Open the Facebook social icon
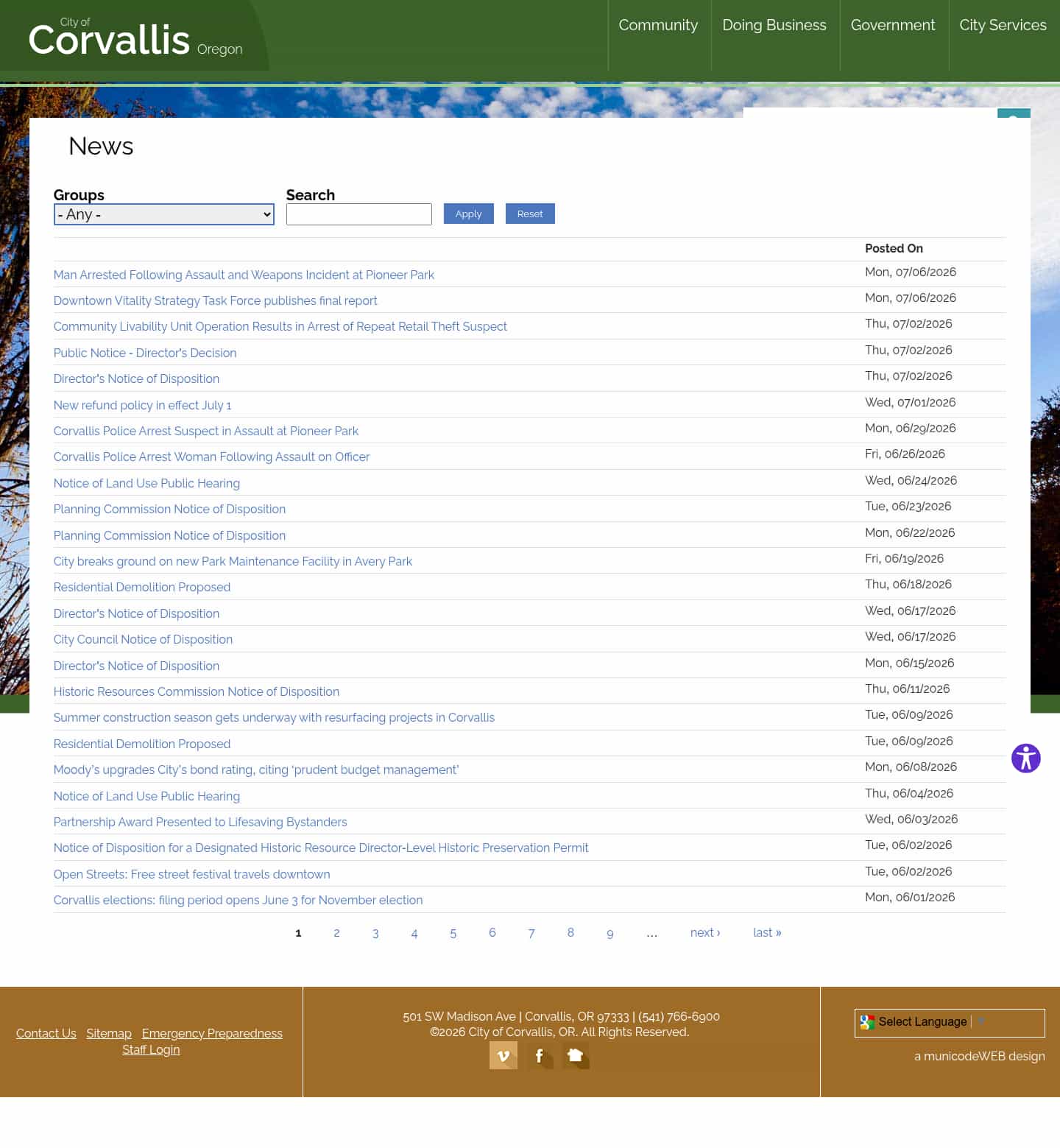 [540, 1055]
